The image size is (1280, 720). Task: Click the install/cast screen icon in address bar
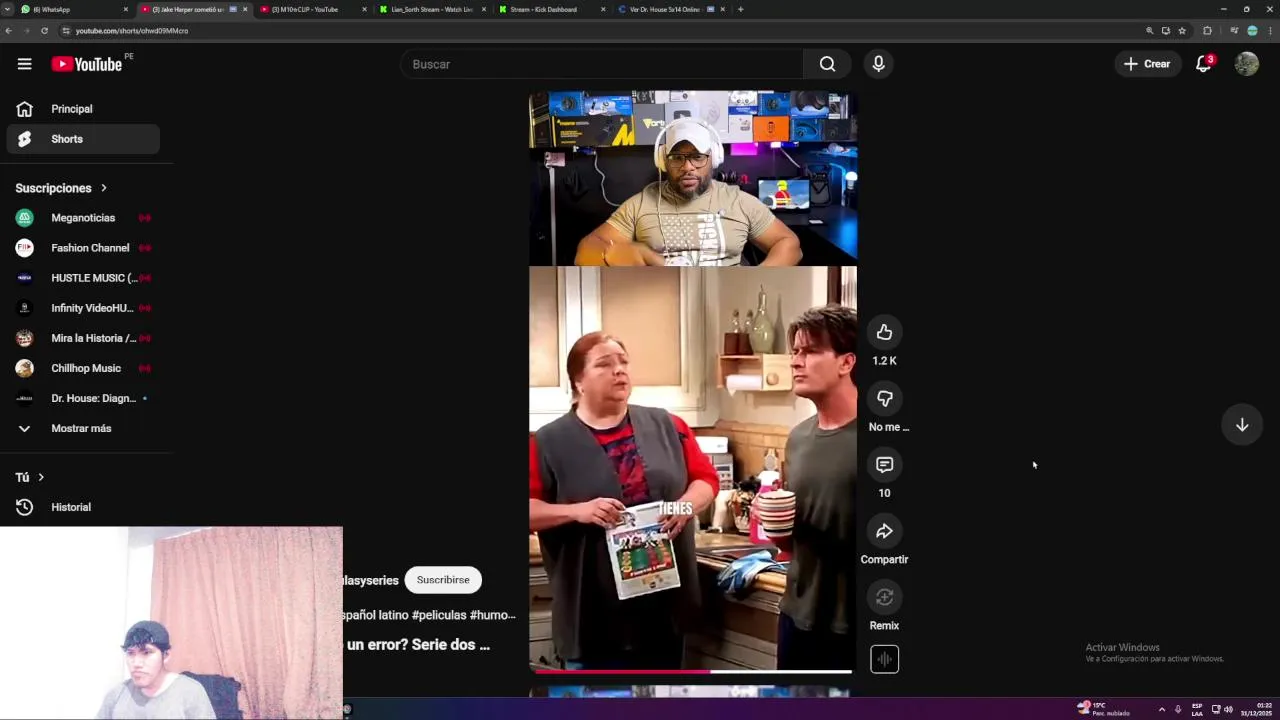(1166, 31)
